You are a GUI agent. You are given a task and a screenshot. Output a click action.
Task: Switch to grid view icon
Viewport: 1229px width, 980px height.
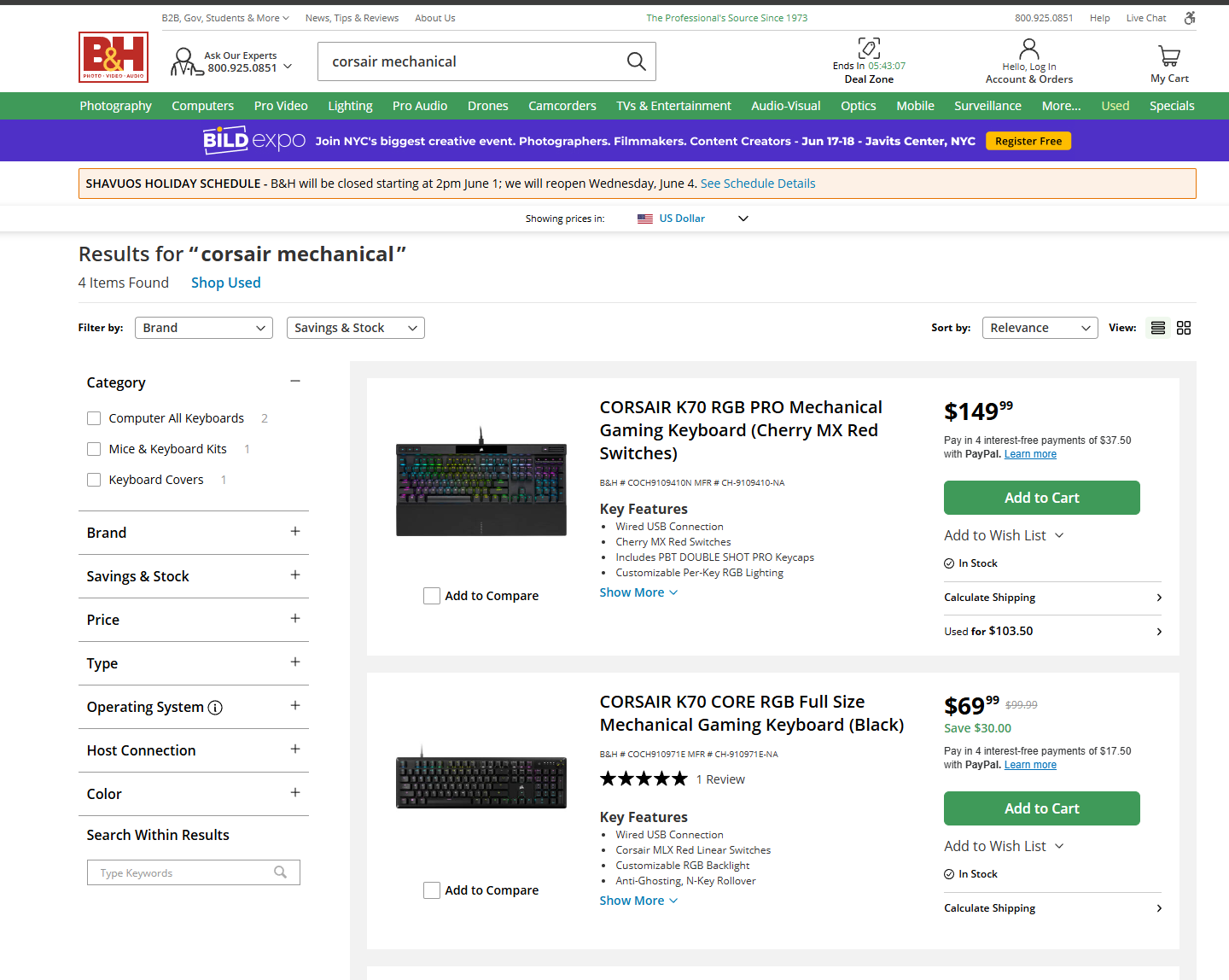coord(1184,328)
